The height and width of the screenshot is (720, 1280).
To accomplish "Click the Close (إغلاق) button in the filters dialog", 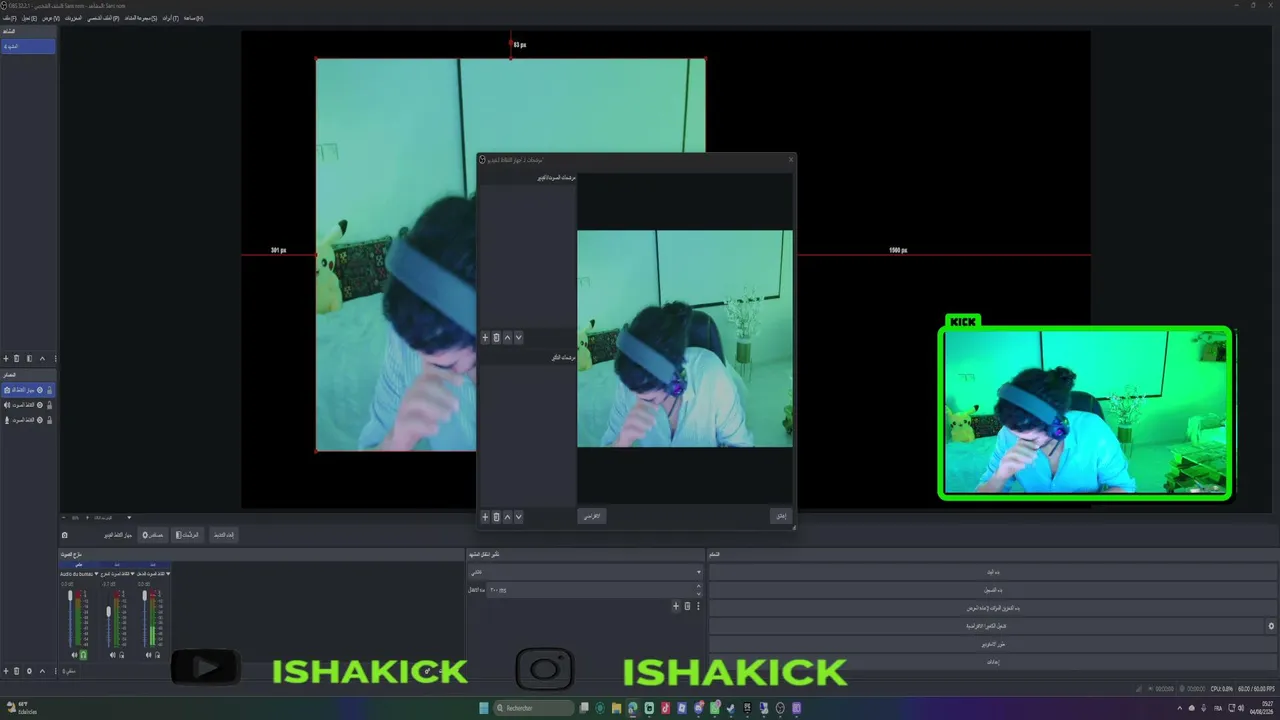I will click(x=781, y=516).
